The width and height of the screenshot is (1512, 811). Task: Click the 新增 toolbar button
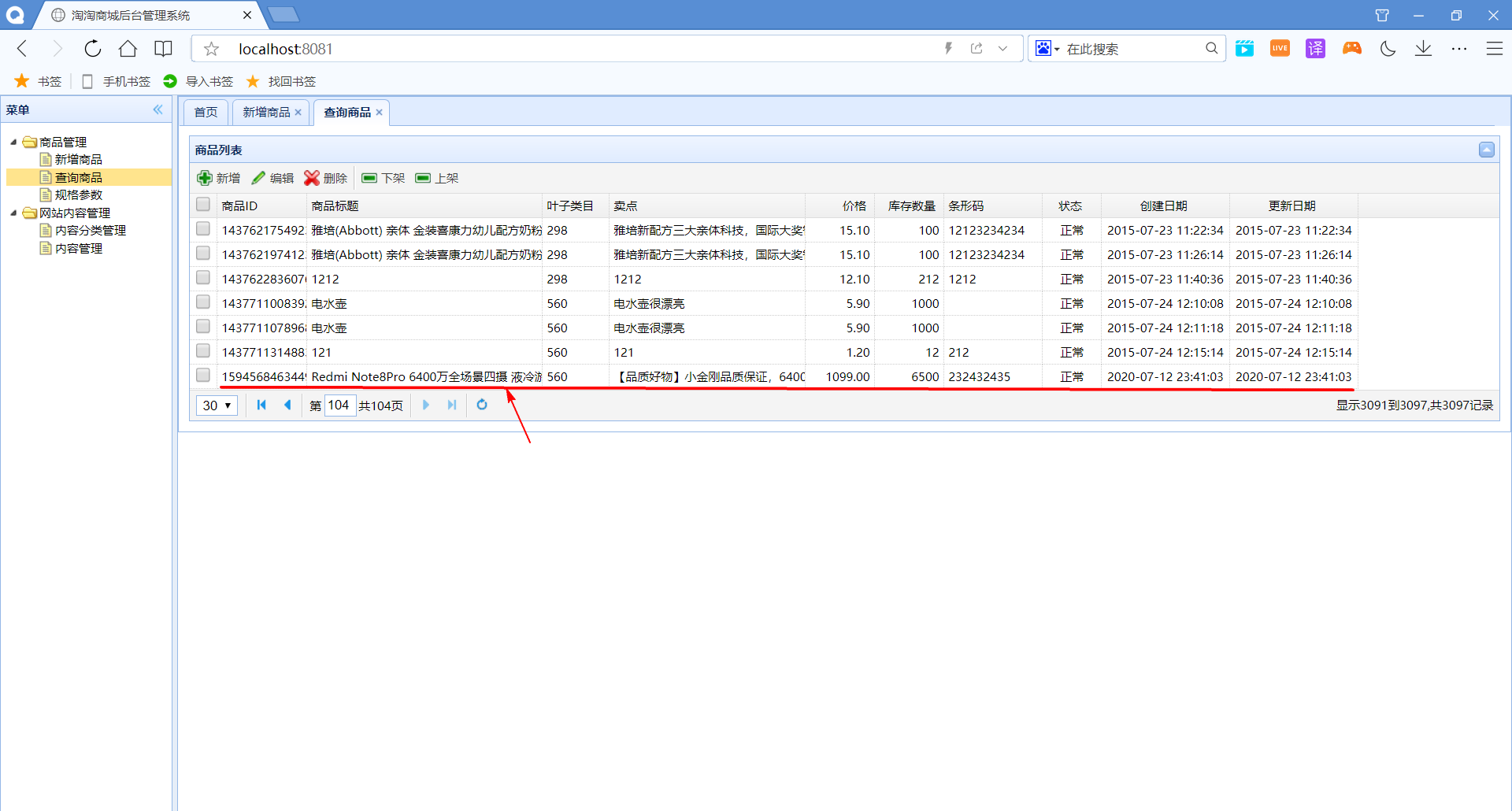pos(219,178)
